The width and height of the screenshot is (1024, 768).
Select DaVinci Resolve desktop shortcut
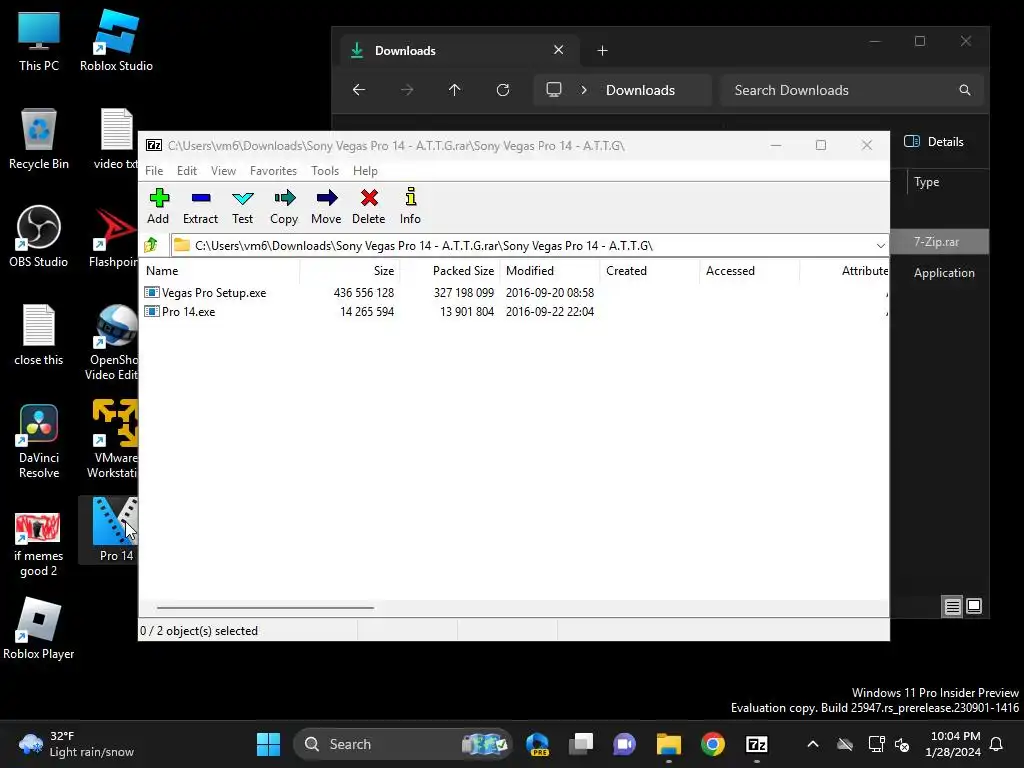tap(39, 441)
